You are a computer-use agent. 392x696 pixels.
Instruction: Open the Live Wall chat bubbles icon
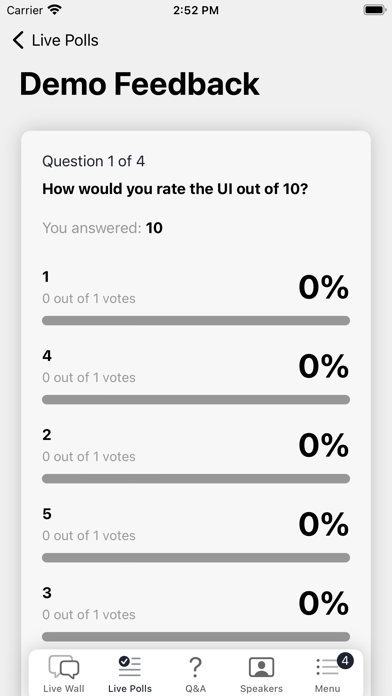click(64, 667)
